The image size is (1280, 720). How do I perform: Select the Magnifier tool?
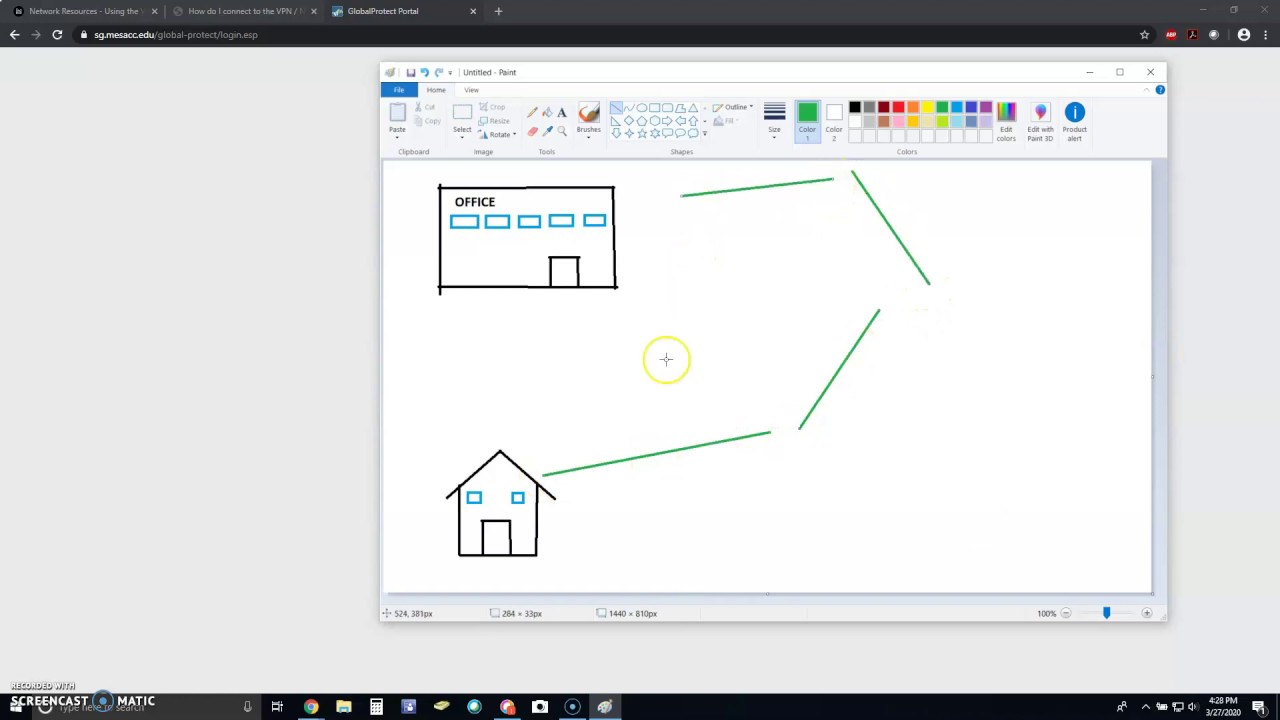(562, 131)
